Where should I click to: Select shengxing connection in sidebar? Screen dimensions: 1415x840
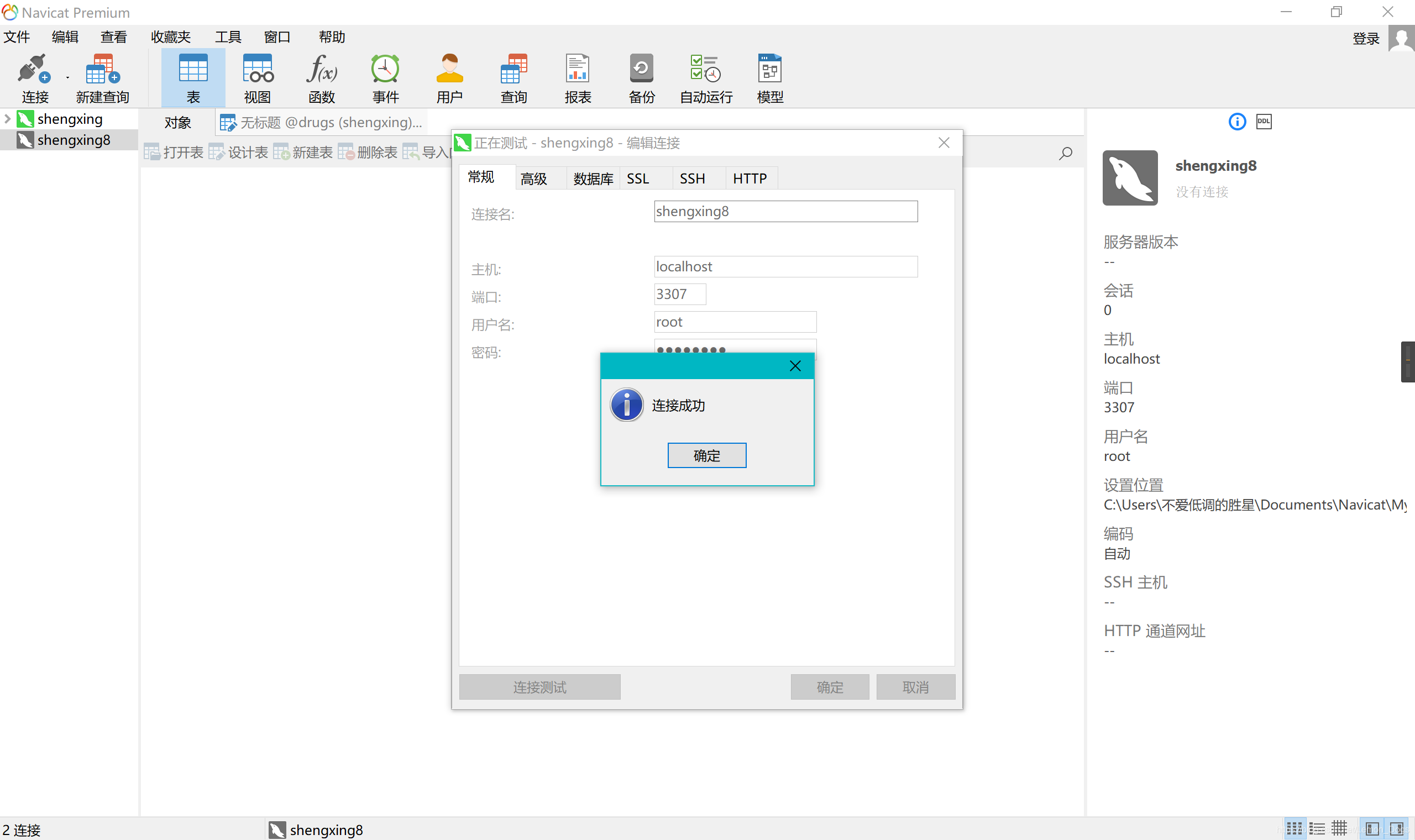click(x=69, y=119)
